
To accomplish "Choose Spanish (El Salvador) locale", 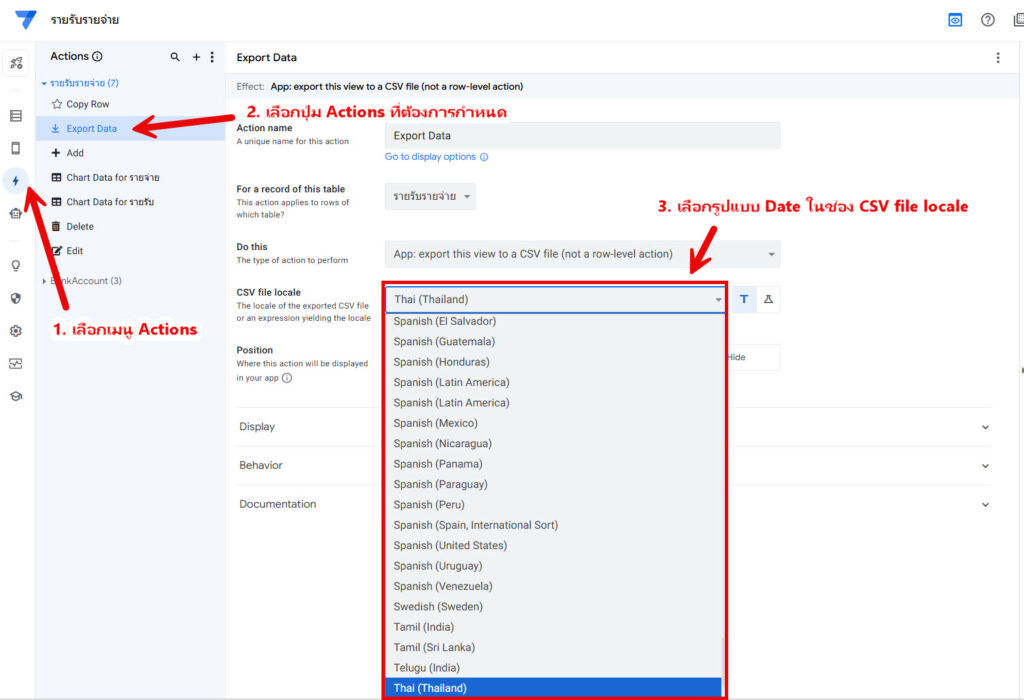I will click(552, 321).
